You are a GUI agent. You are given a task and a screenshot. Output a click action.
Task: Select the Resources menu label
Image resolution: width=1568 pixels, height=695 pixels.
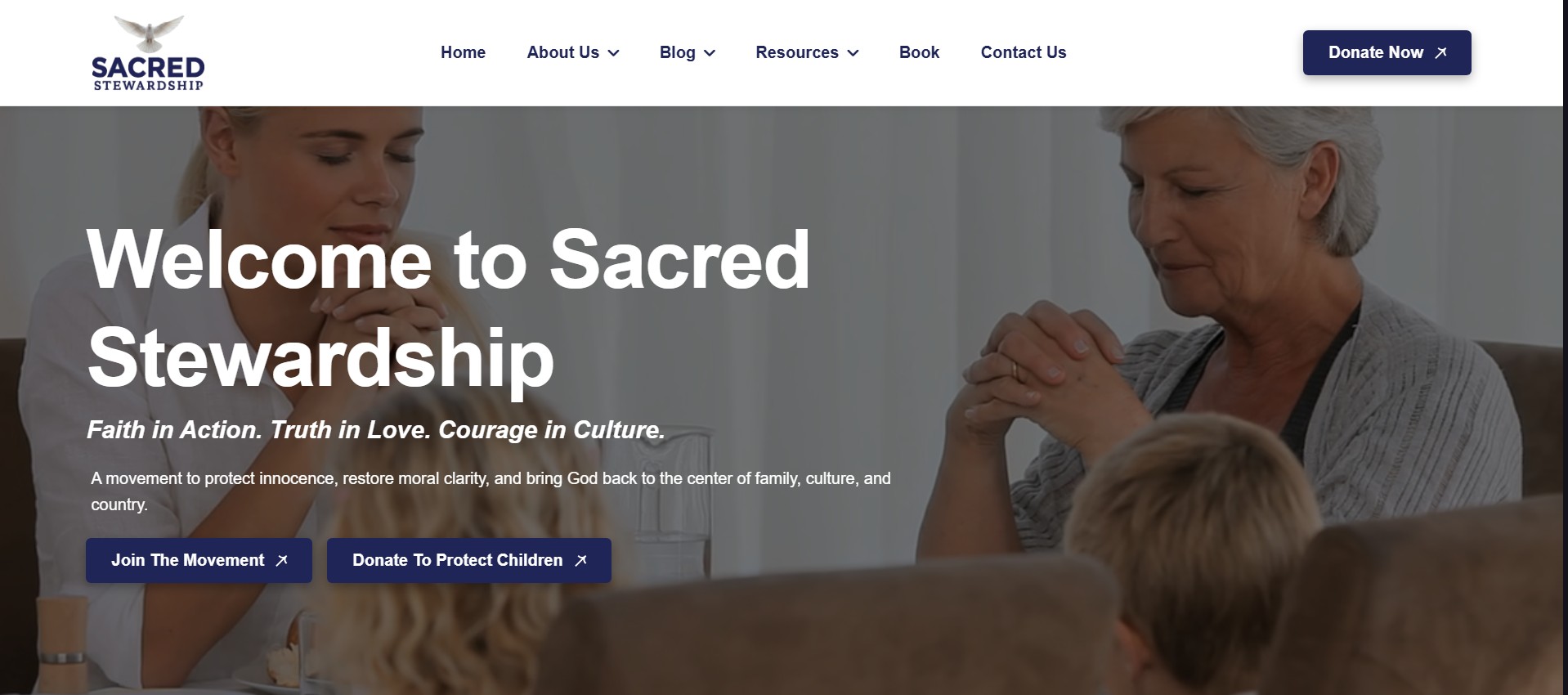pos(797,52)
